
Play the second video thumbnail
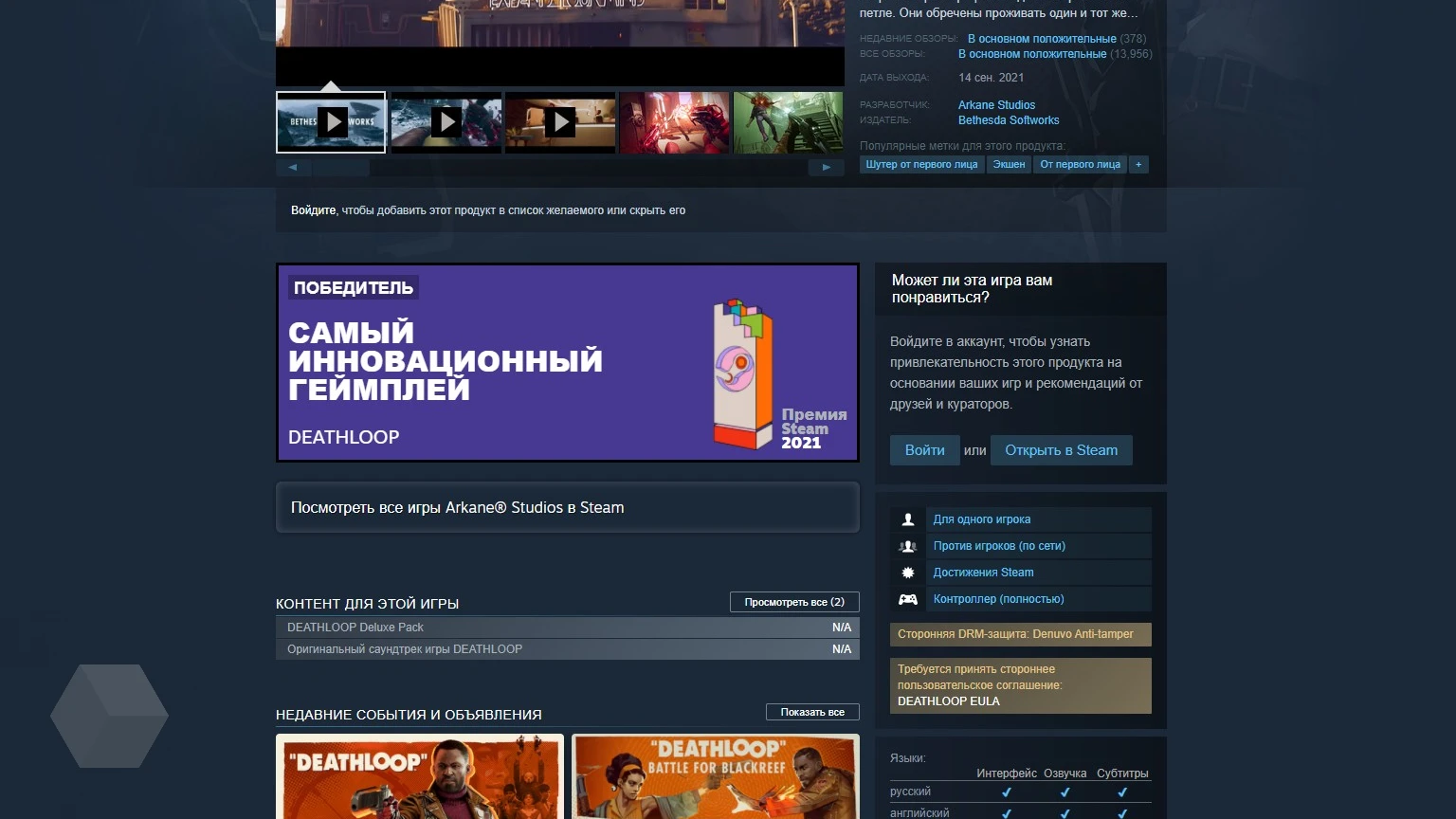point(446,122)
